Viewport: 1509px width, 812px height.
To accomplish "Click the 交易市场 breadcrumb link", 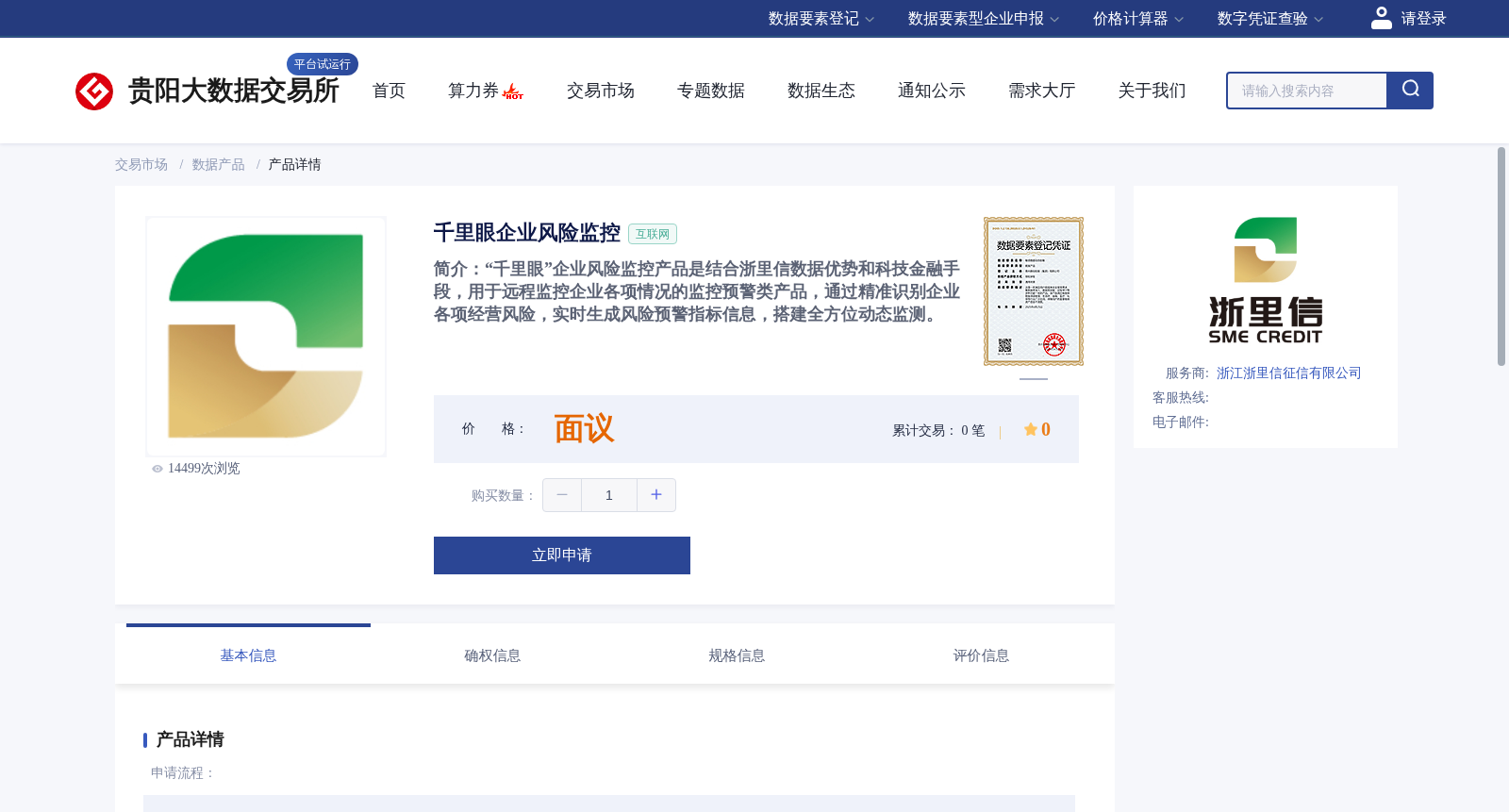I will point(141,165).
